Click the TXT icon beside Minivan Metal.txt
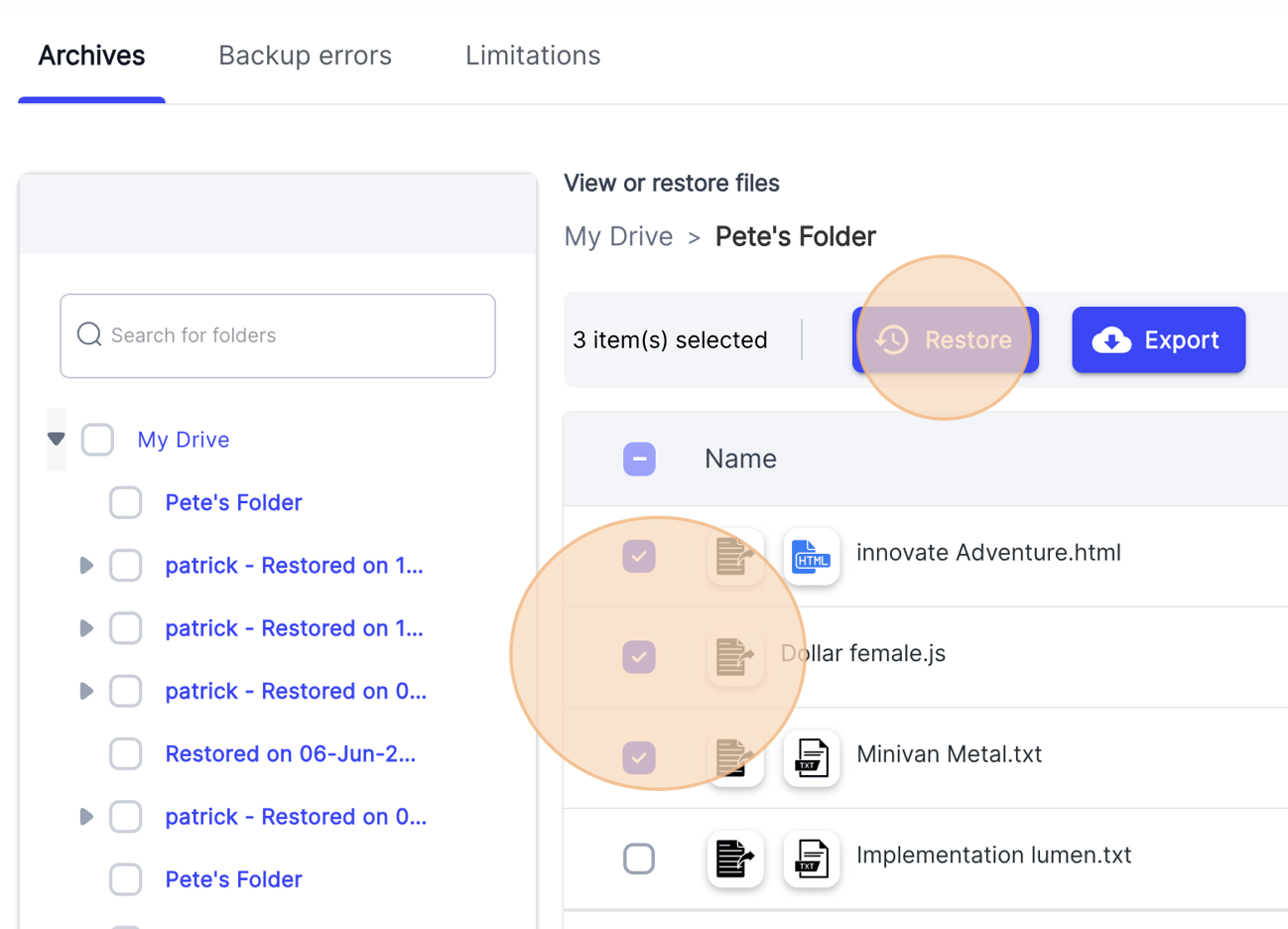The image size is (1288, 929). tap(812, 758)
